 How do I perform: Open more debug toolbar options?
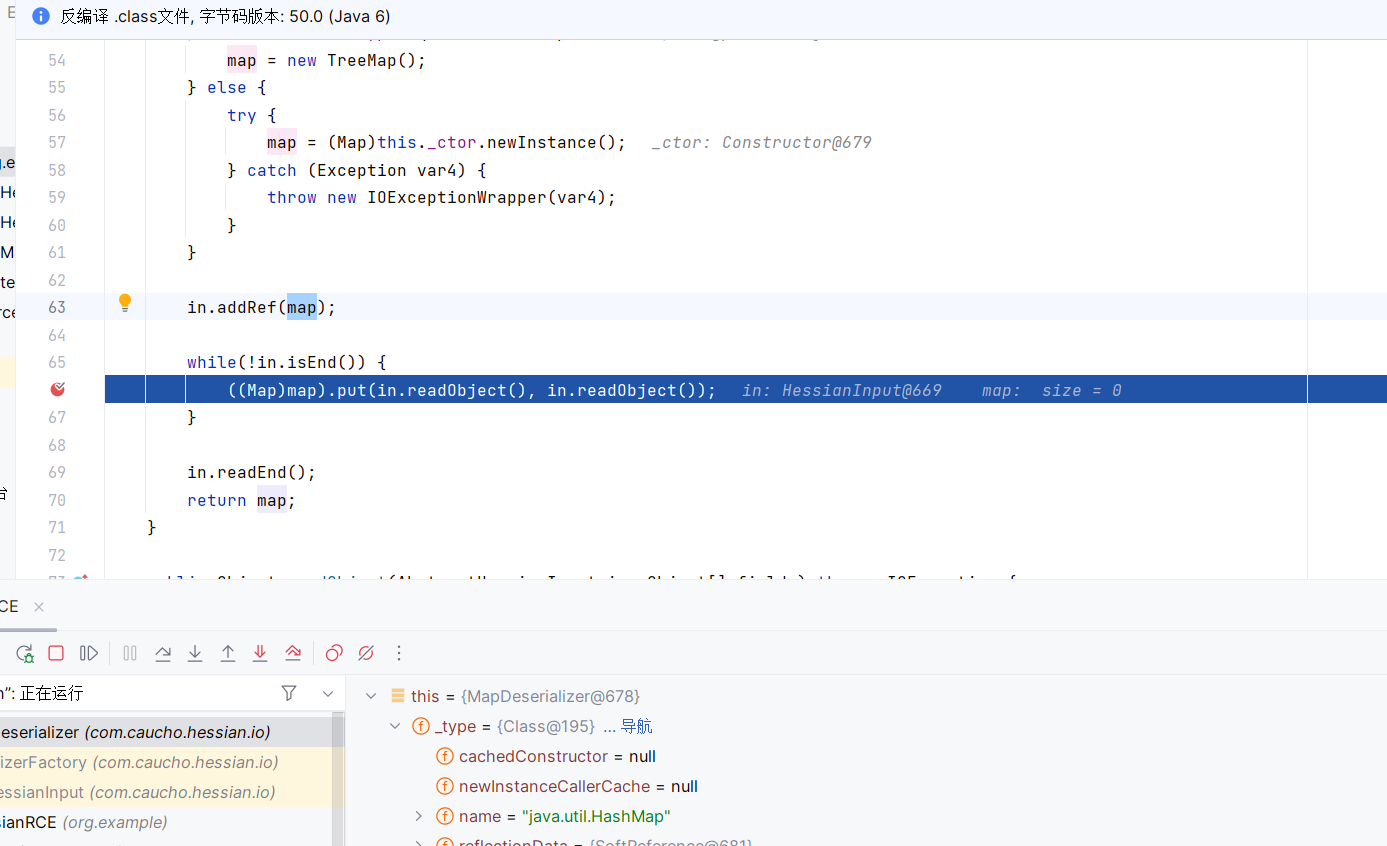(399, 653)
